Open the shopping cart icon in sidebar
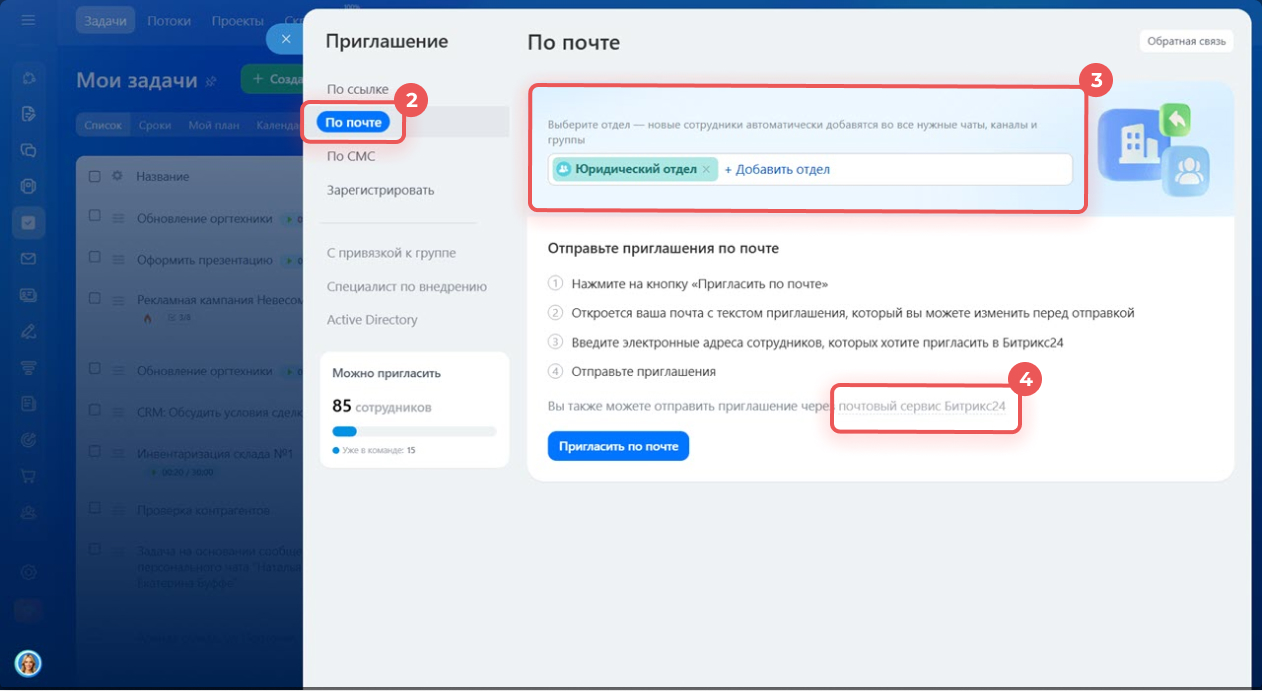 pos(28,476)
